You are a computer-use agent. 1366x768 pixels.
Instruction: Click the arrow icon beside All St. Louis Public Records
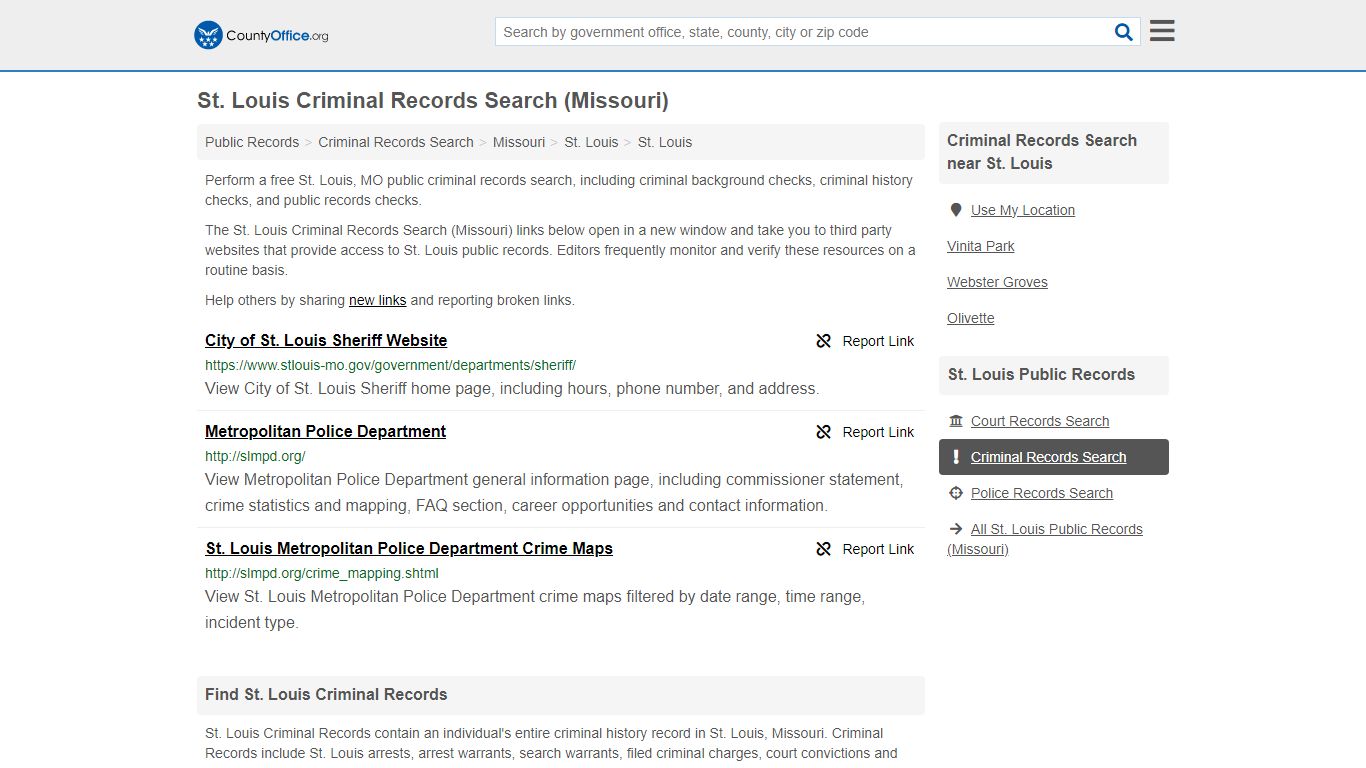tap(956, 529)
